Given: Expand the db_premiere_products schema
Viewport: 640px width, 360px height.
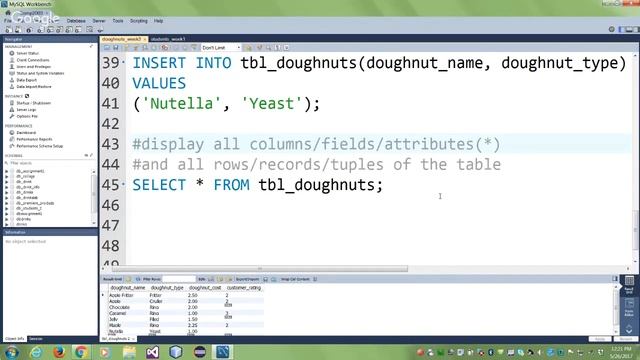Looking at the screenshot, I should 7,203.
